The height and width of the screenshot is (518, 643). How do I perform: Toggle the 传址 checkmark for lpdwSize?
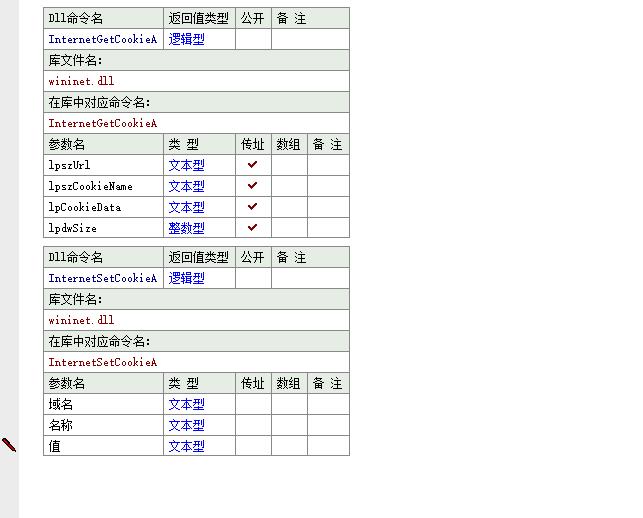click(x=253, y=227)
